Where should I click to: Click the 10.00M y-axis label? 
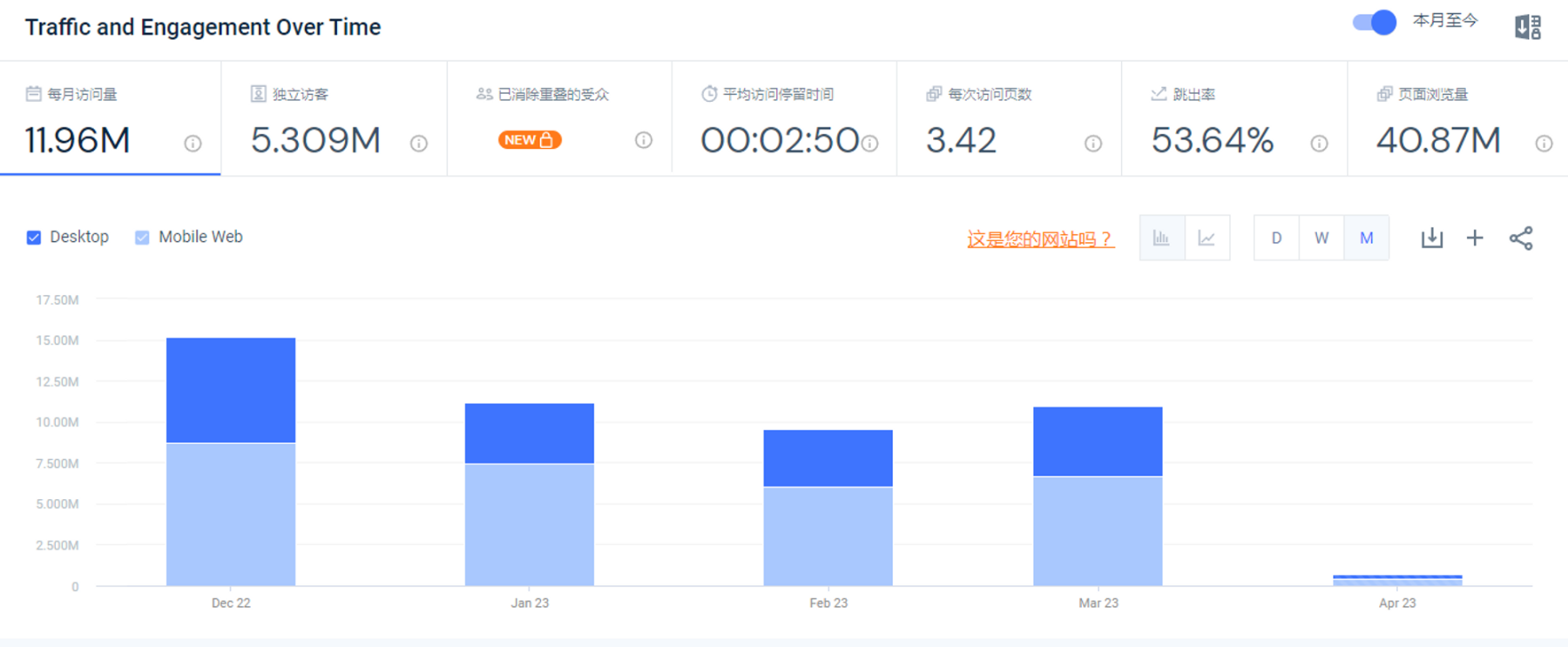tap(57, 422)
